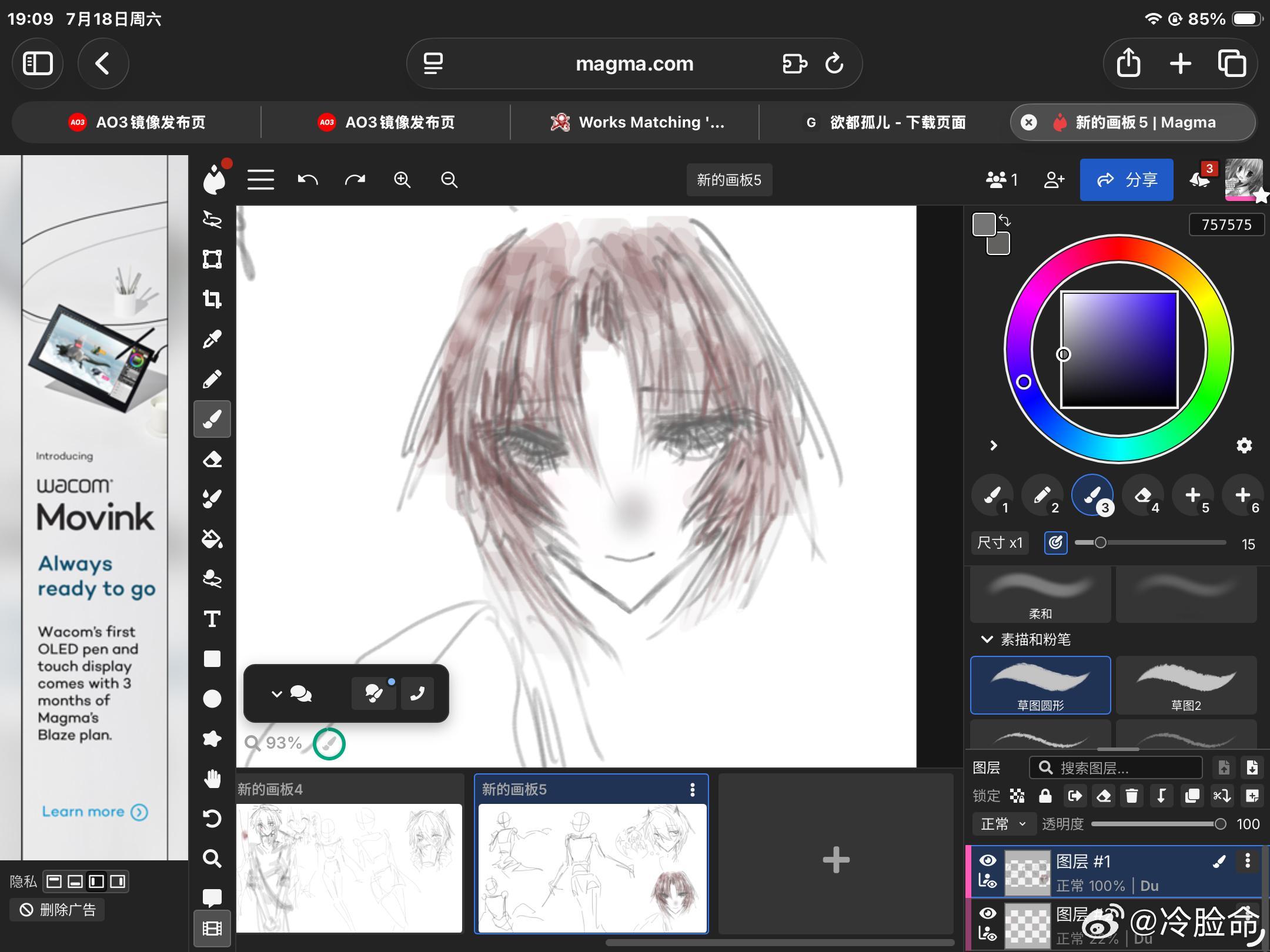Open 图层 #1 more options menu
1270x952 pixels.
(x=1248, y=861)
